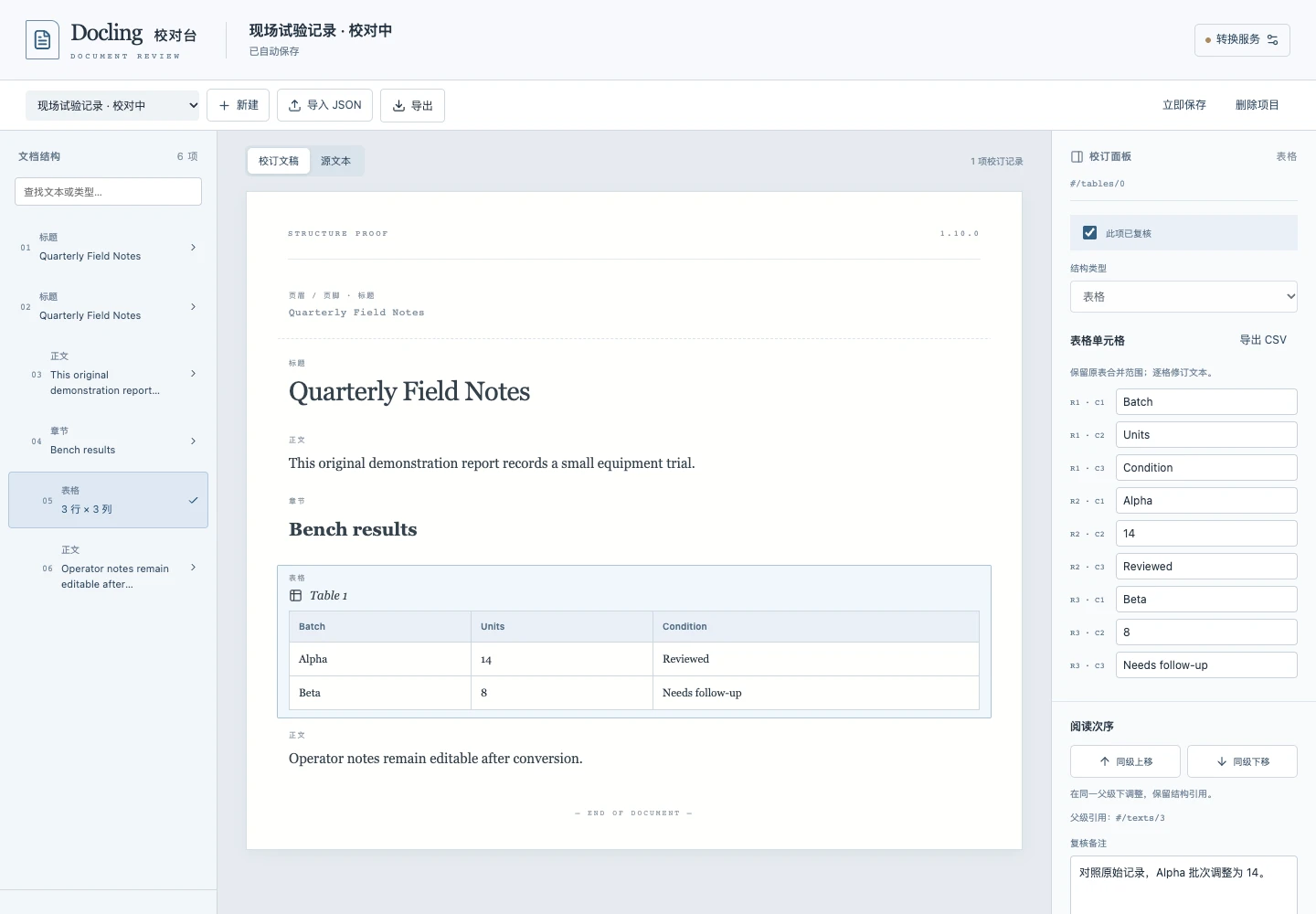Click the R1 · C2 field containing Units

1206,435
